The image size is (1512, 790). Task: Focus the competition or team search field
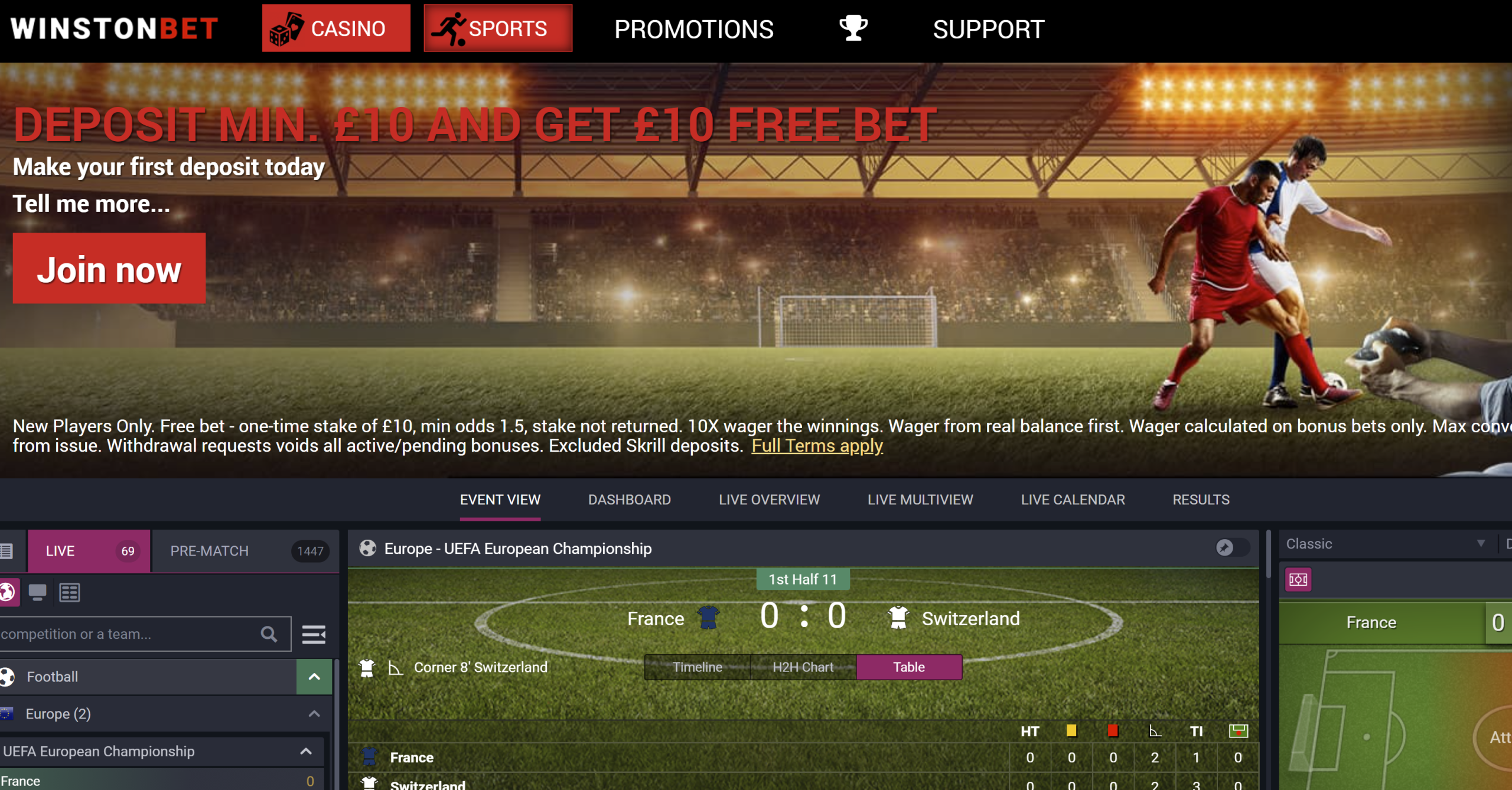pyautogui.click(x=127, y=634)
